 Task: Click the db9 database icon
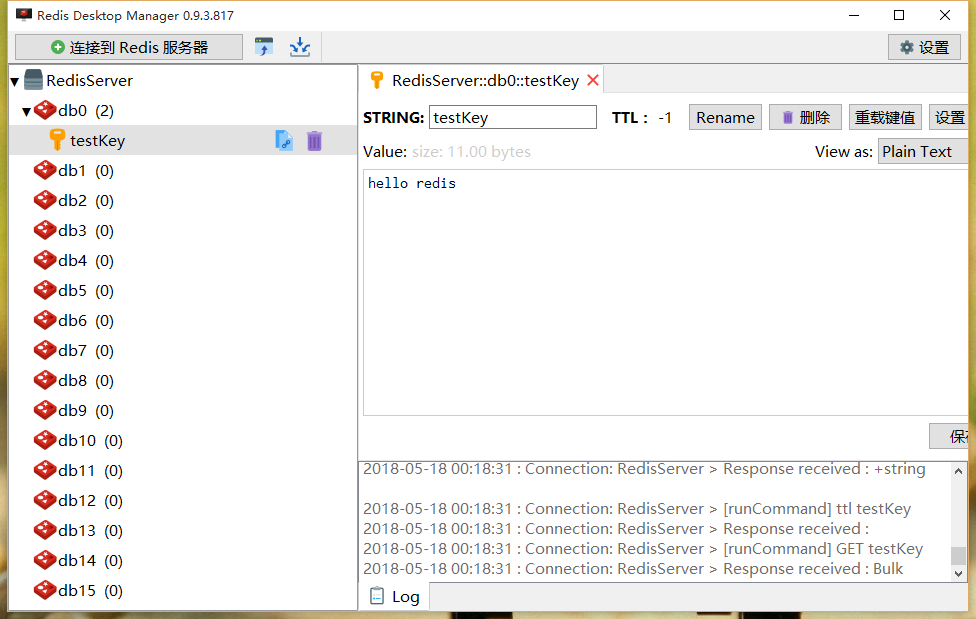[45, 410]
